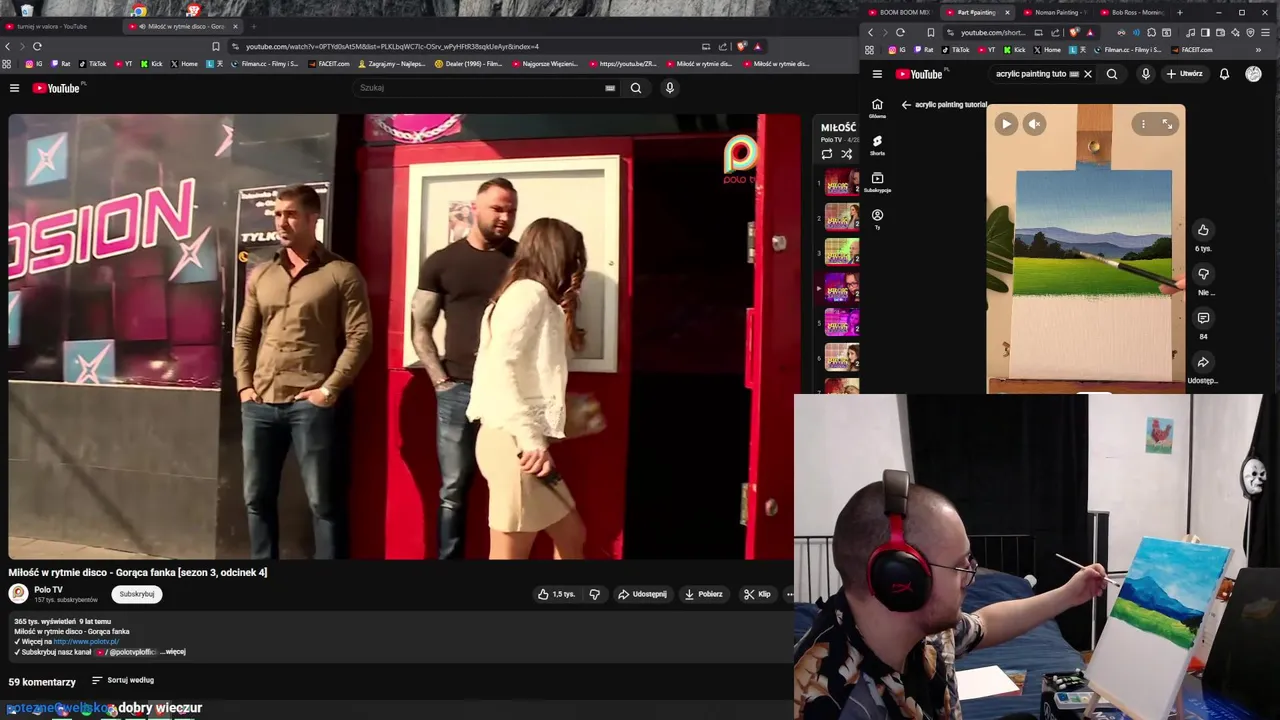Dislike the Miłość w rytmie disco video

[x=595, y=594]
